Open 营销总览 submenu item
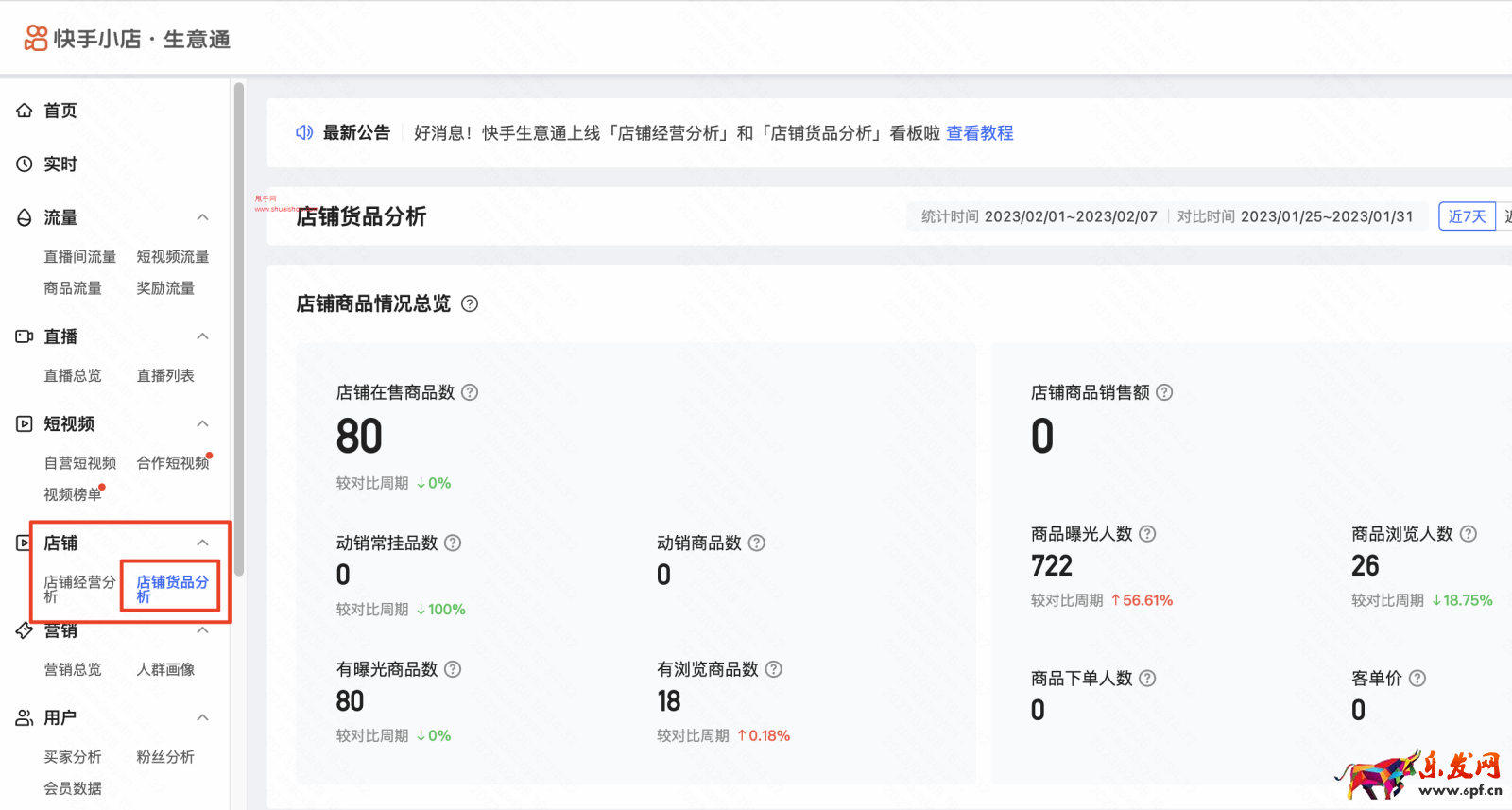 73,670
